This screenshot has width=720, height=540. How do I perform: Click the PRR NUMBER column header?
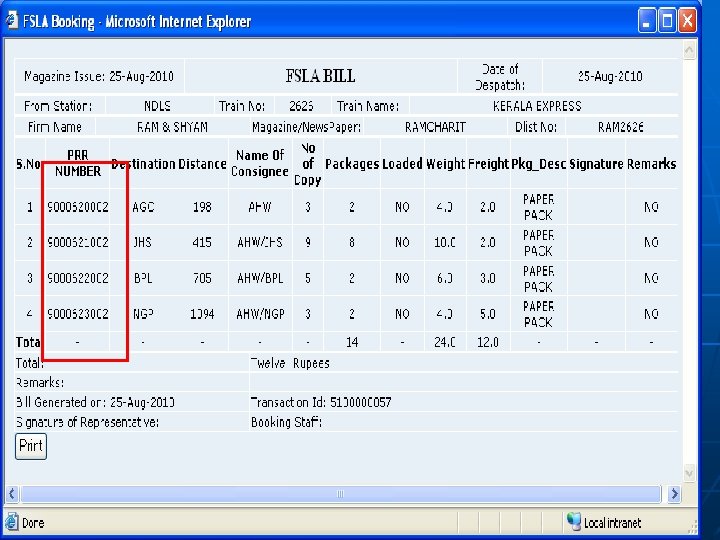point(78,163)
